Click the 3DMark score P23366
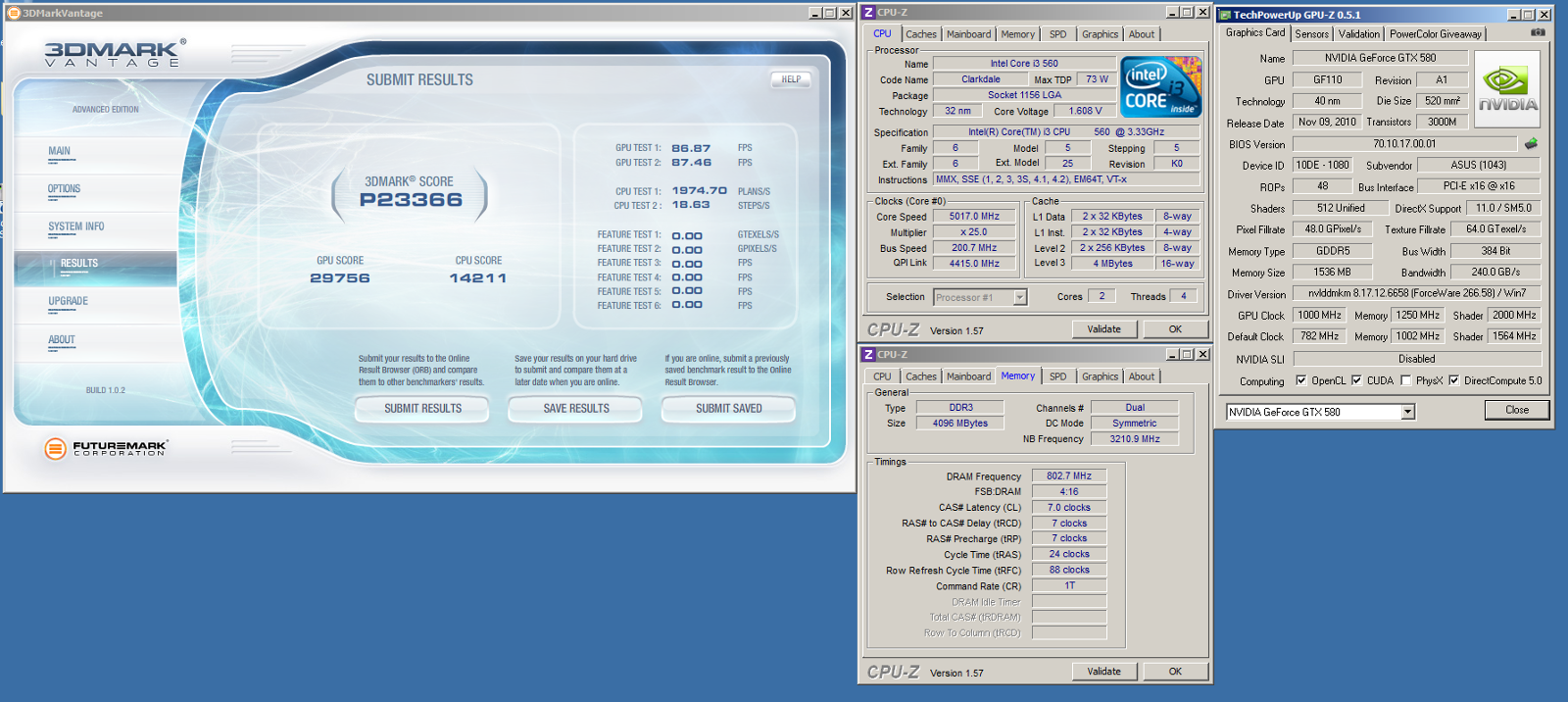 tap(411, 200)
